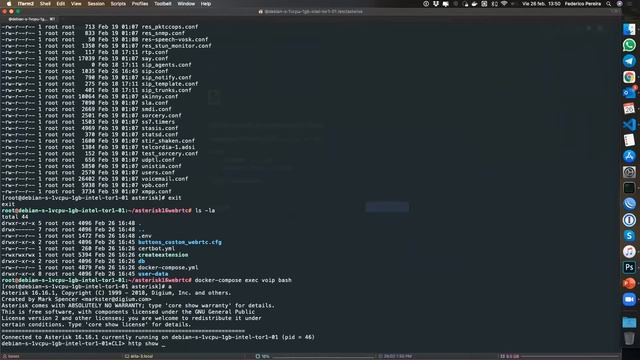
Task: Launch Skype from the Dock
Action: click(629, 236)
